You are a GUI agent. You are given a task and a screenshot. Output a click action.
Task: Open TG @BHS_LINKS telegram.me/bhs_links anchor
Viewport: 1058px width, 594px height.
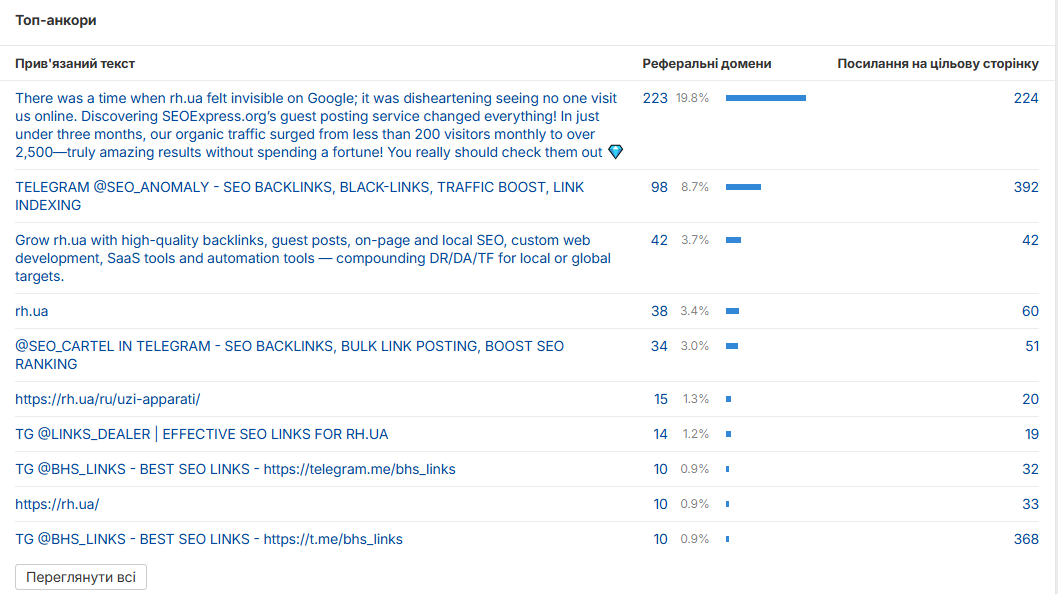(235, 469)
